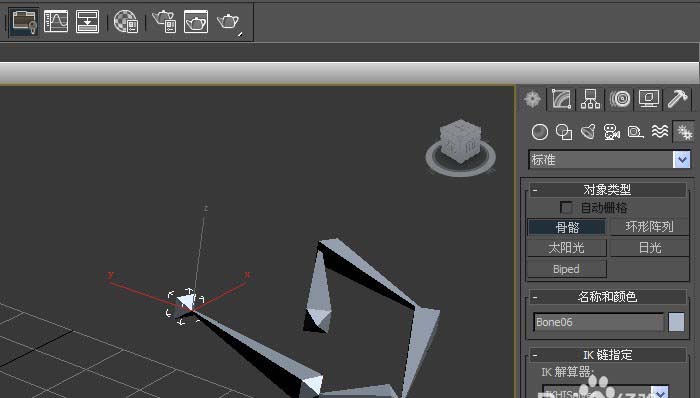Screen dimensions: 700x398
Task: Switch to the Display panel tab
Action: pos(649,99)
